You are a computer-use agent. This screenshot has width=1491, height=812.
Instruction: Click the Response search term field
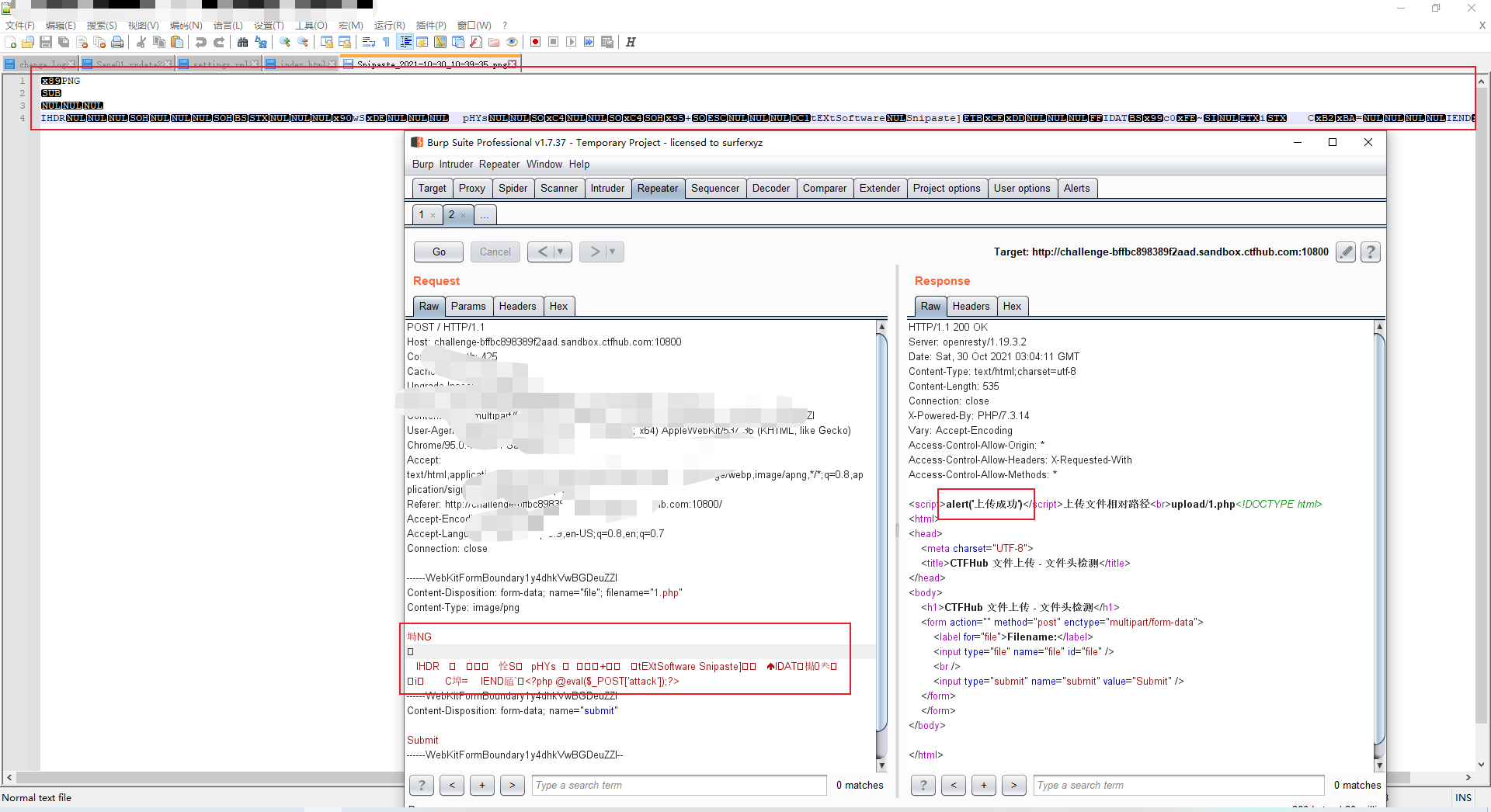tap(1177, 785)
